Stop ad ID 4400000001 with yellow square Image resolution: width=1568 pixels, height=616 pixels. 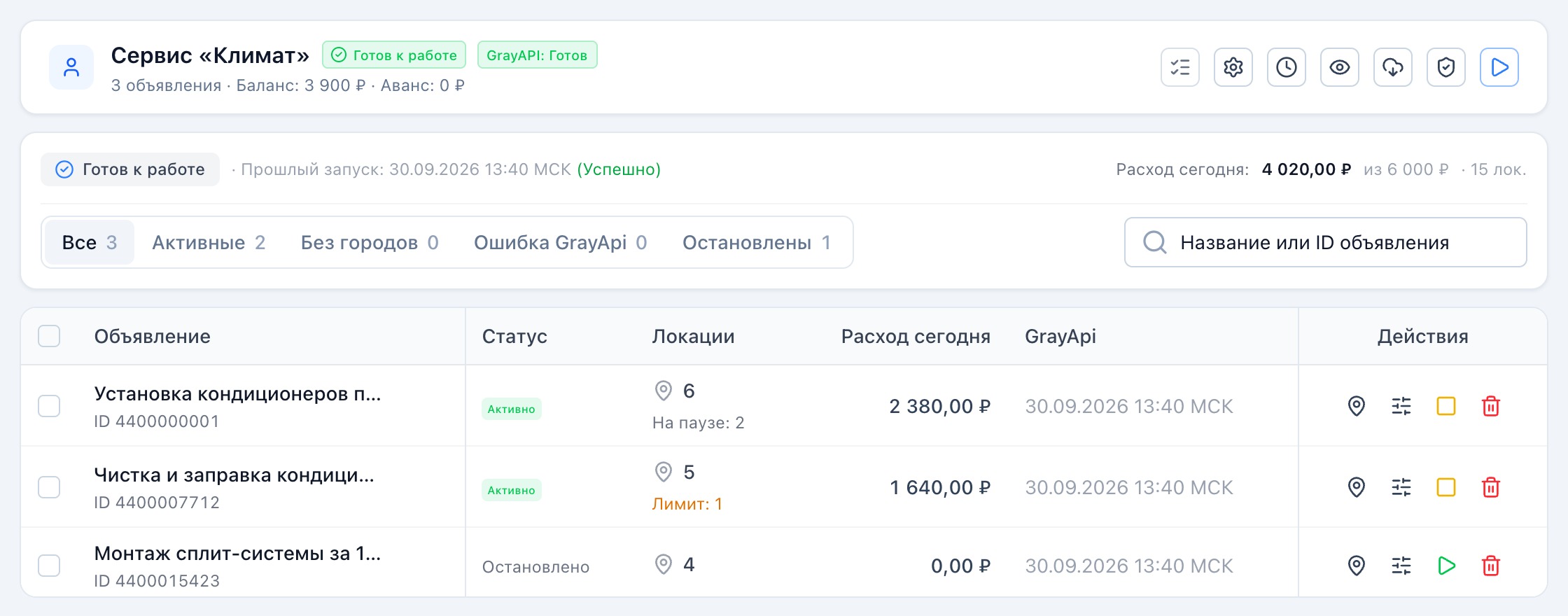1446,406
